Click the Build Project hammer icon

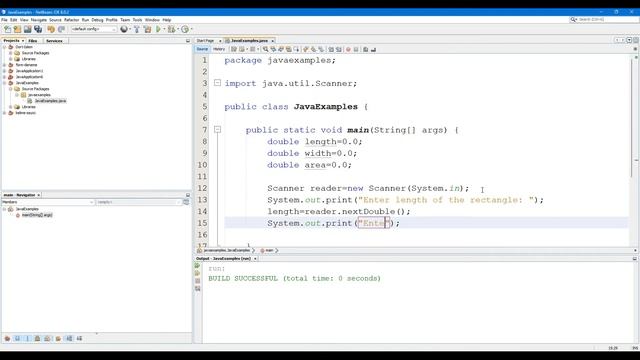click(137, 29)
